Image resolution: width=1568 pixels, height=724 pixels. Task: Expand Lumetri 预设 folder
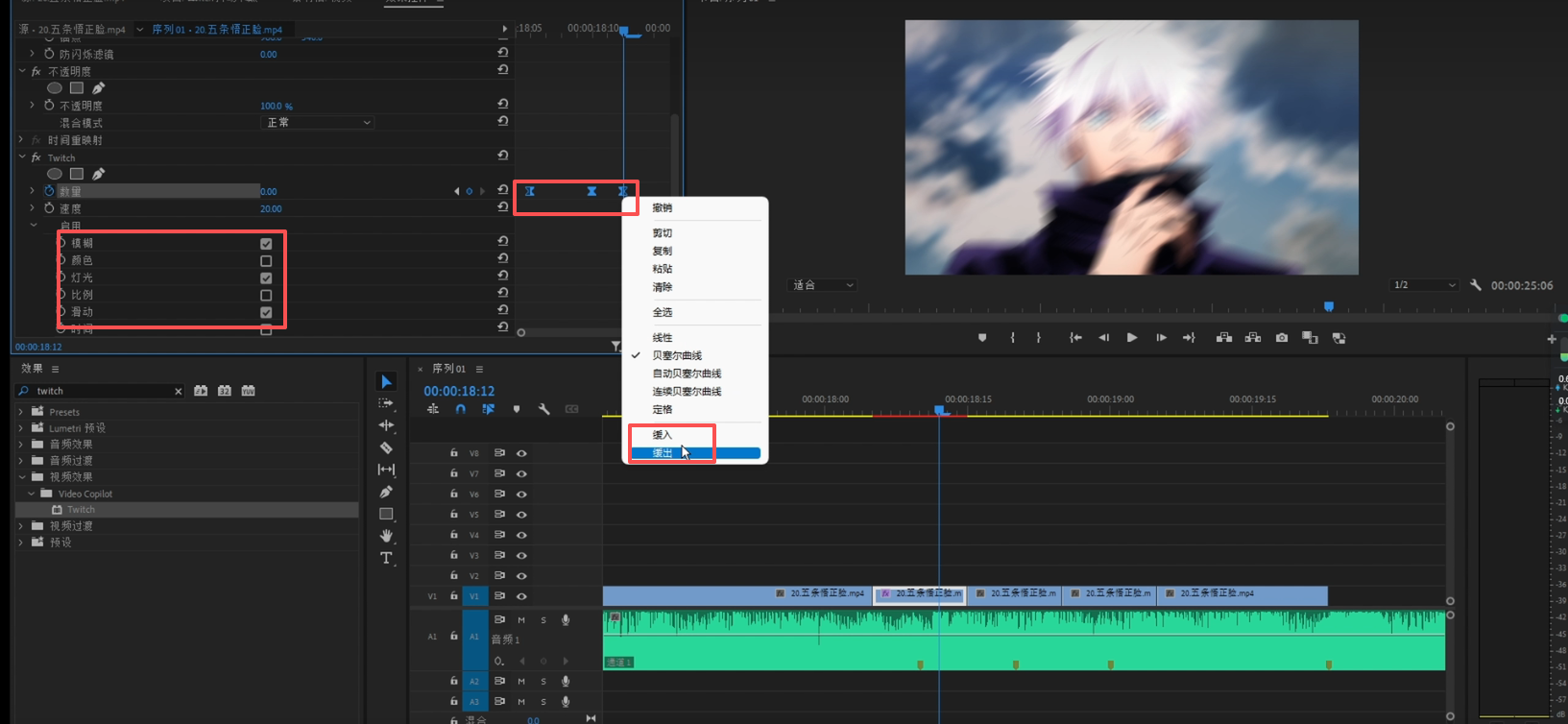[x=21, y=428]
